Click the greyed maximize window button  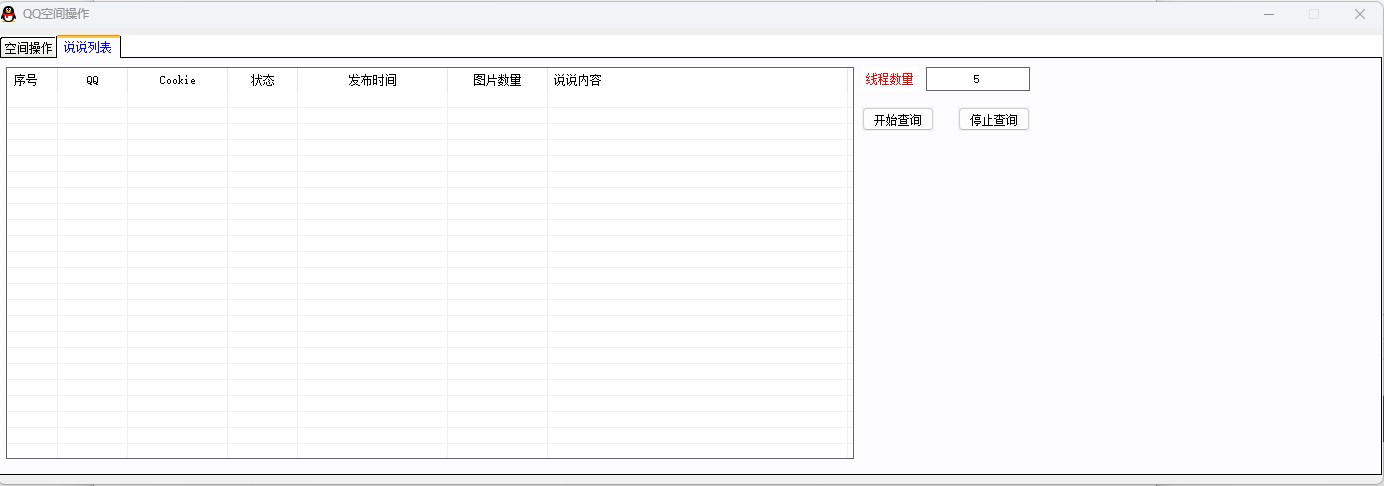[1314, 14]
